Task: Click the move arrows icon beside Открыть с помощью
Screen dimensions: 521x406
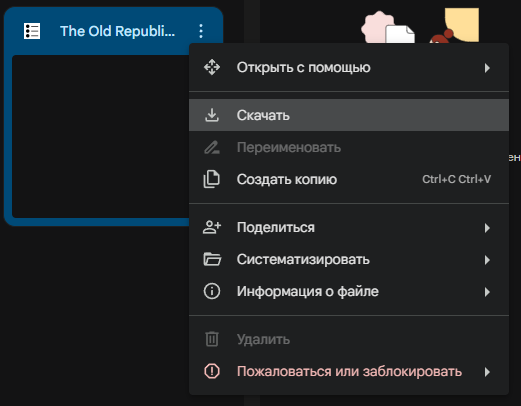Action: [x=212, y=67]
